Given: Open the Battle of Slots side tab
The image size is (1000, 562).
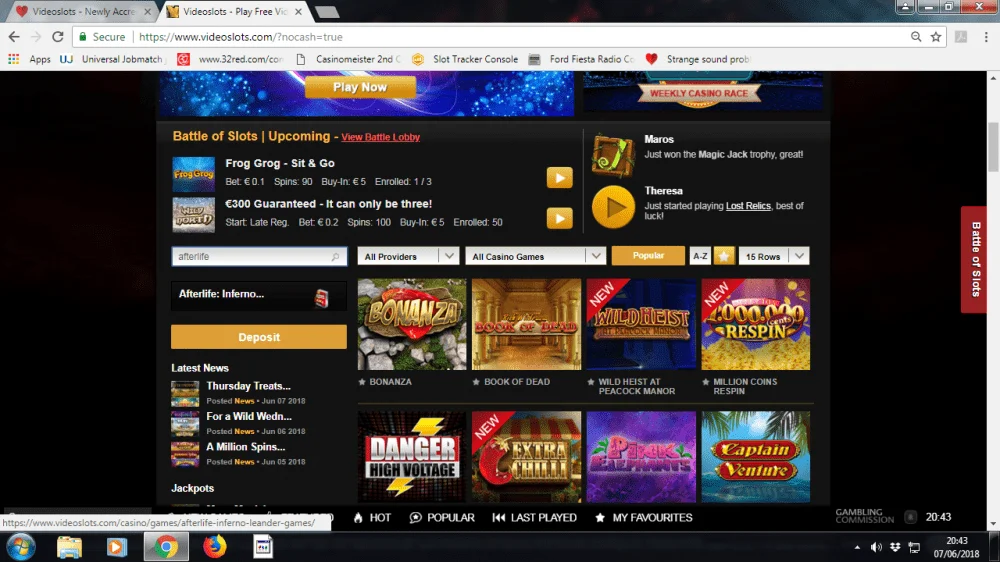Looking at the screenshot, I should click(974, 259).
